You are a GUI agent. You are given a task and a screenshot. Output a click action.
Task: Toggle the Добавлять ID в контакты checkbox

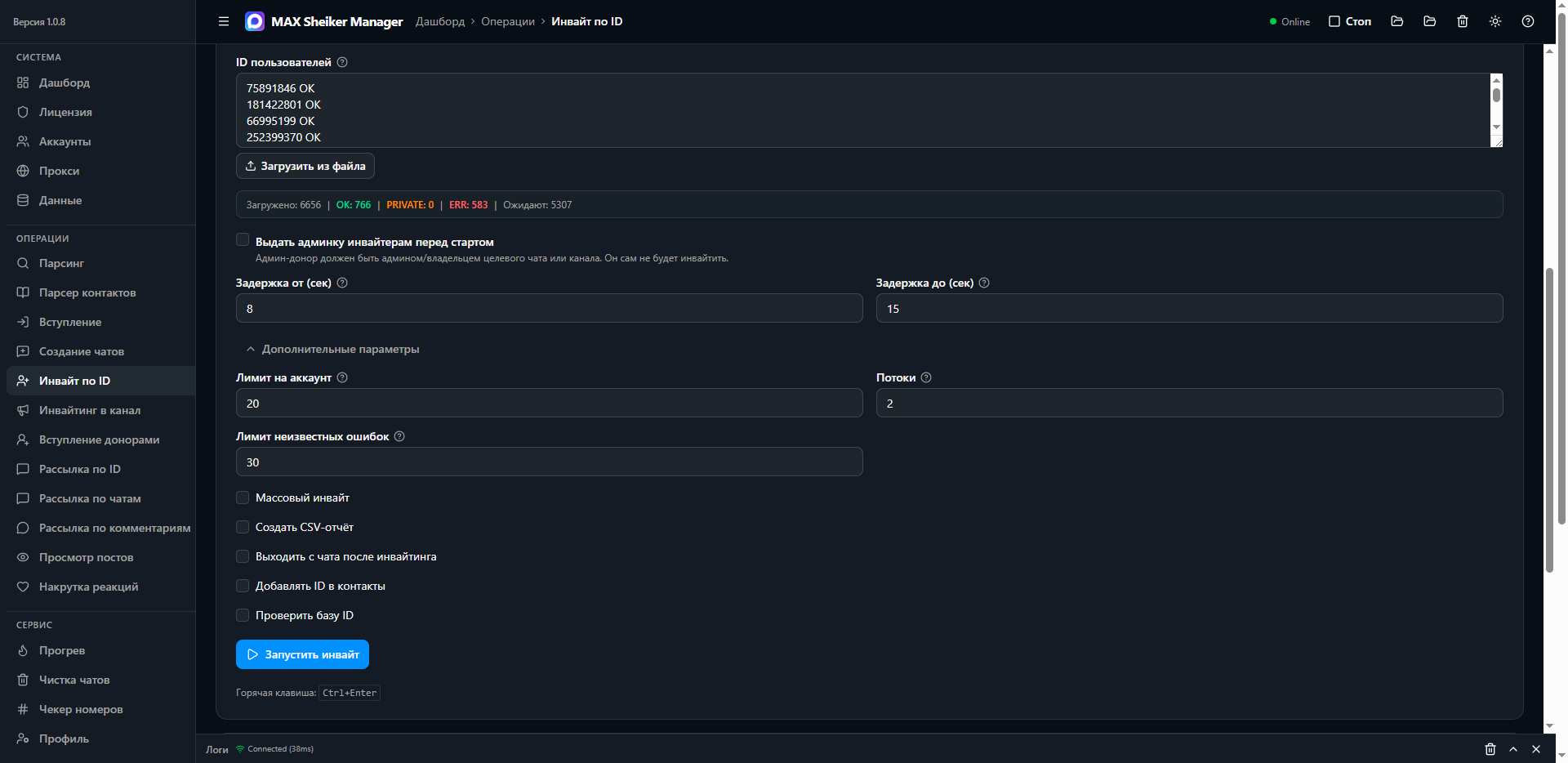click(x=243, y=586)
